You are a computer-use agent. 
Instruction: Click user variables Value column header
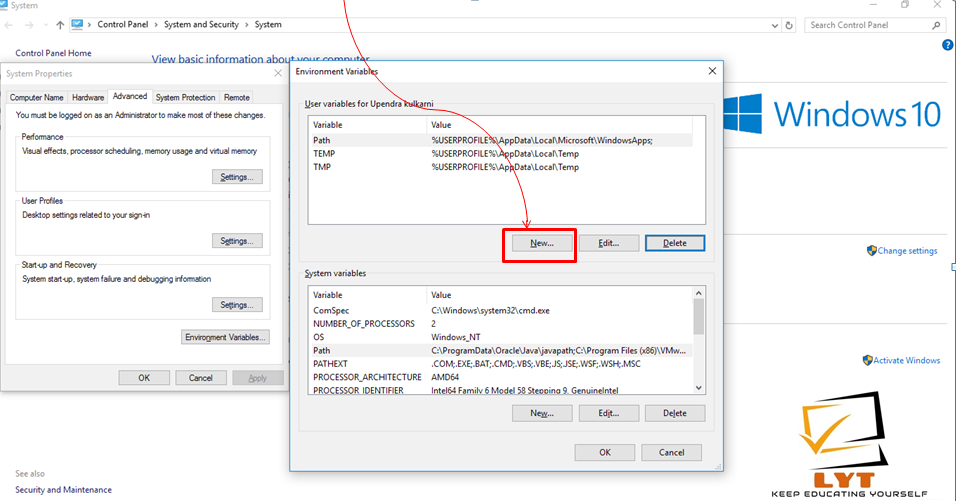(559, 125)
